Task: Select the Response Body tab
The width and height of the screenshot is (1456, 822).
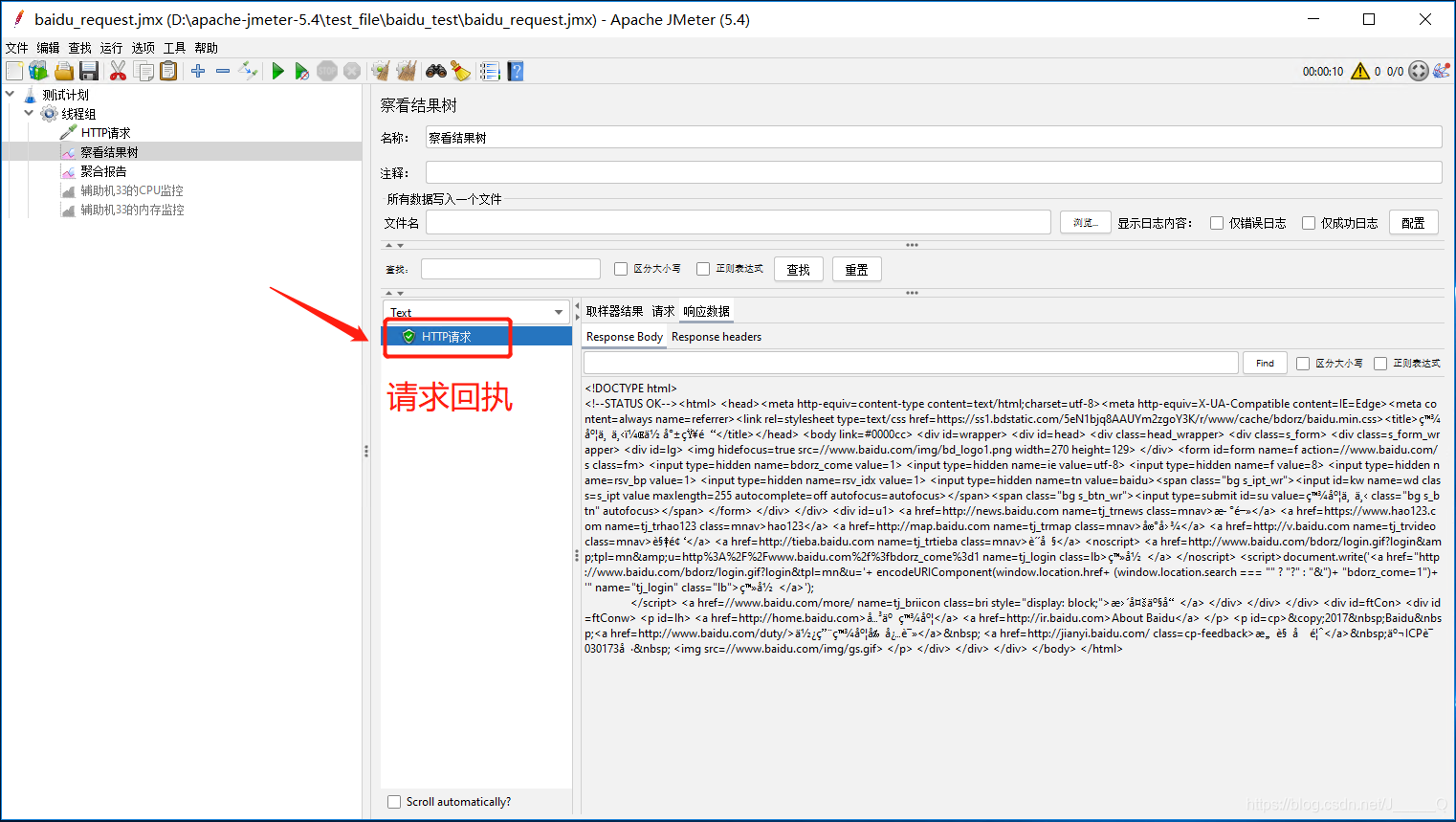Action: point(624,337)
